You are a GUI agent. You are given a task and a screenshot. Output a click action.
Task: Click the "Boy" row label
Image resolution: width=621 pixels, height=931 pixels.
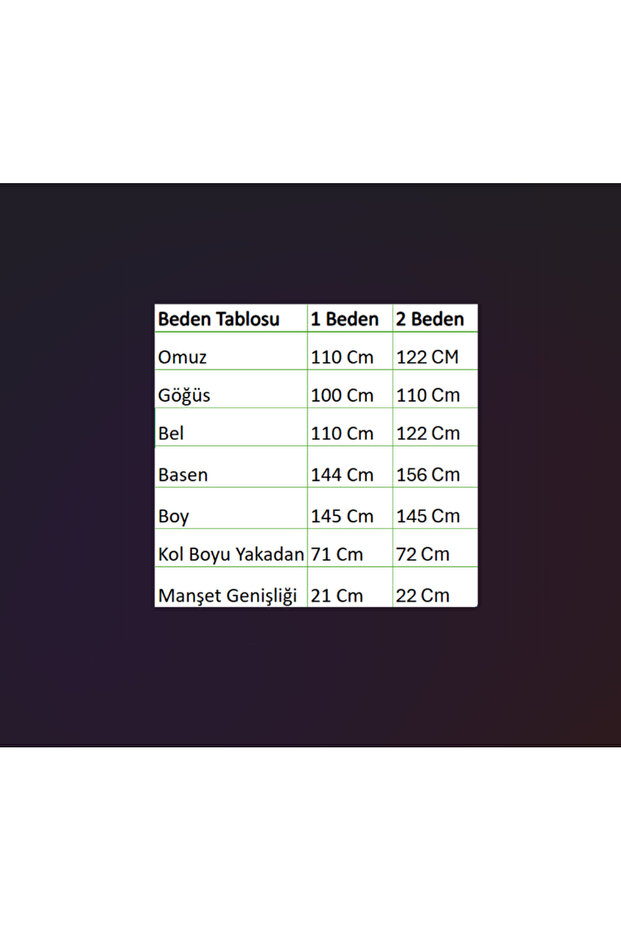coord(173,516)
